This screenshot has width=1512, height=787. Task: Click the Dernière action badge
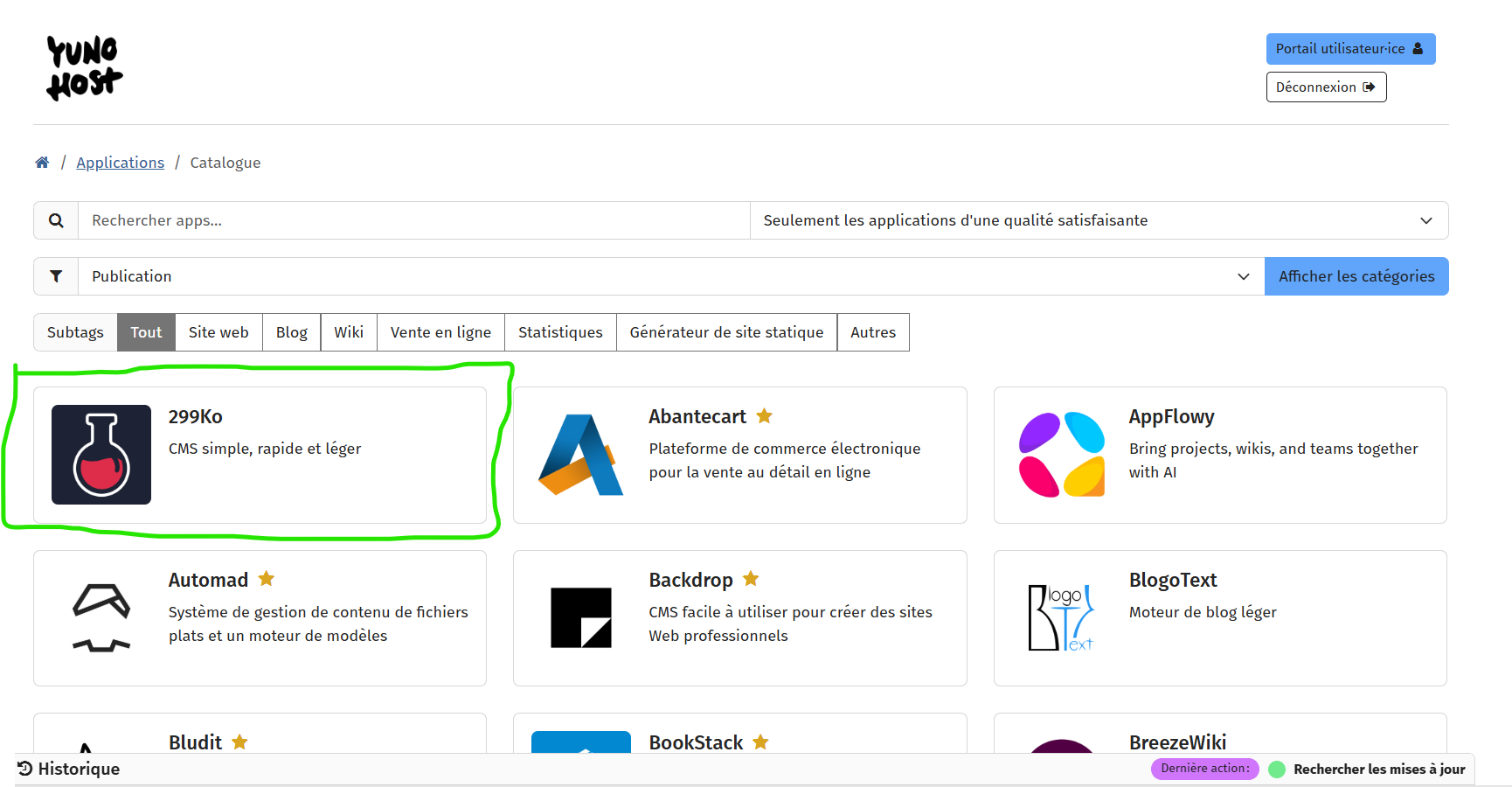(1205, 769)
